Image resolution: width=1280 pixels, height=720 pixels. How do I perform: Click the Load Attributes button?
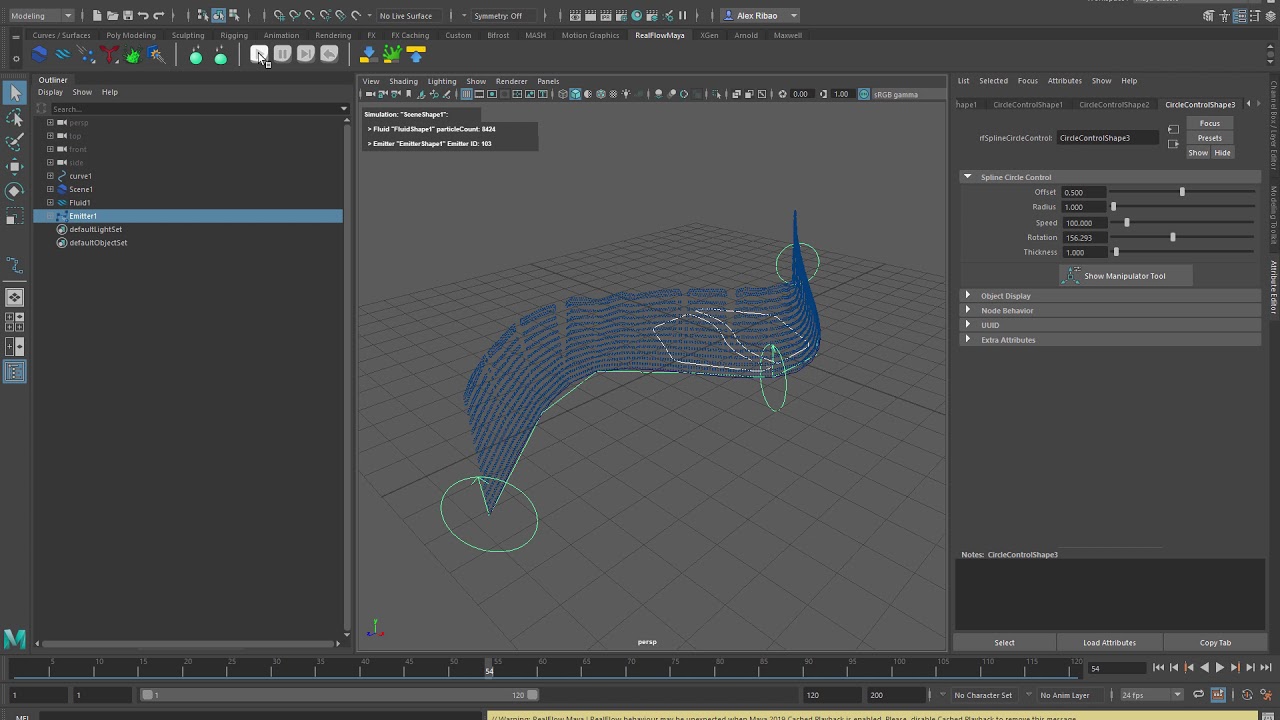pyautogui.click(x=1109, y=643)
